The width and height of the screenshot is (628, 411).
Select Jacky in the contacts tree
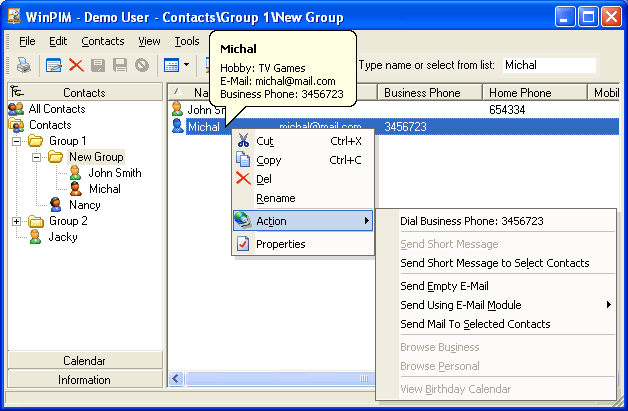pyautogui.click(x=63, y=237)
